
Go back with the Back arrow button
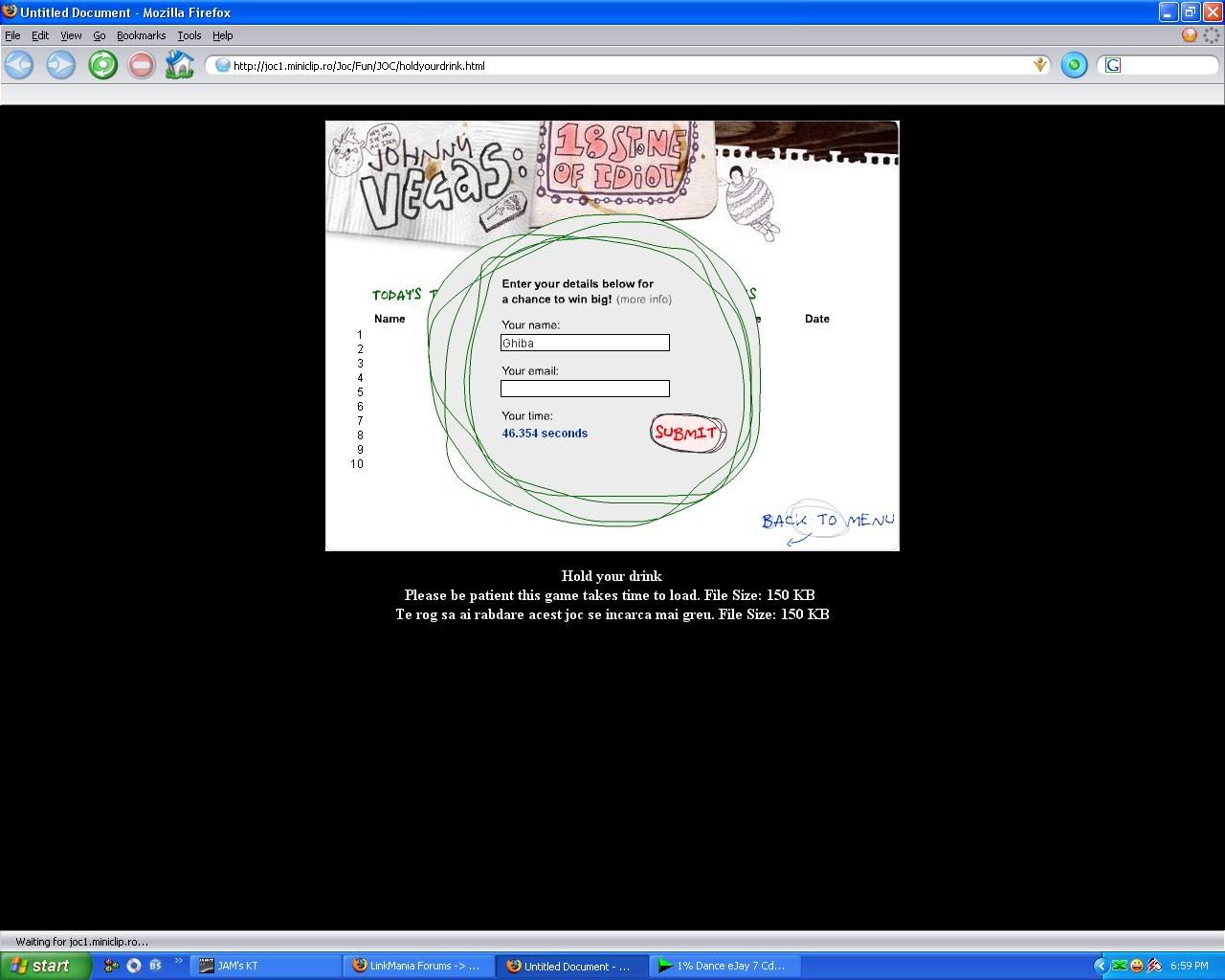tap(19, 65)
